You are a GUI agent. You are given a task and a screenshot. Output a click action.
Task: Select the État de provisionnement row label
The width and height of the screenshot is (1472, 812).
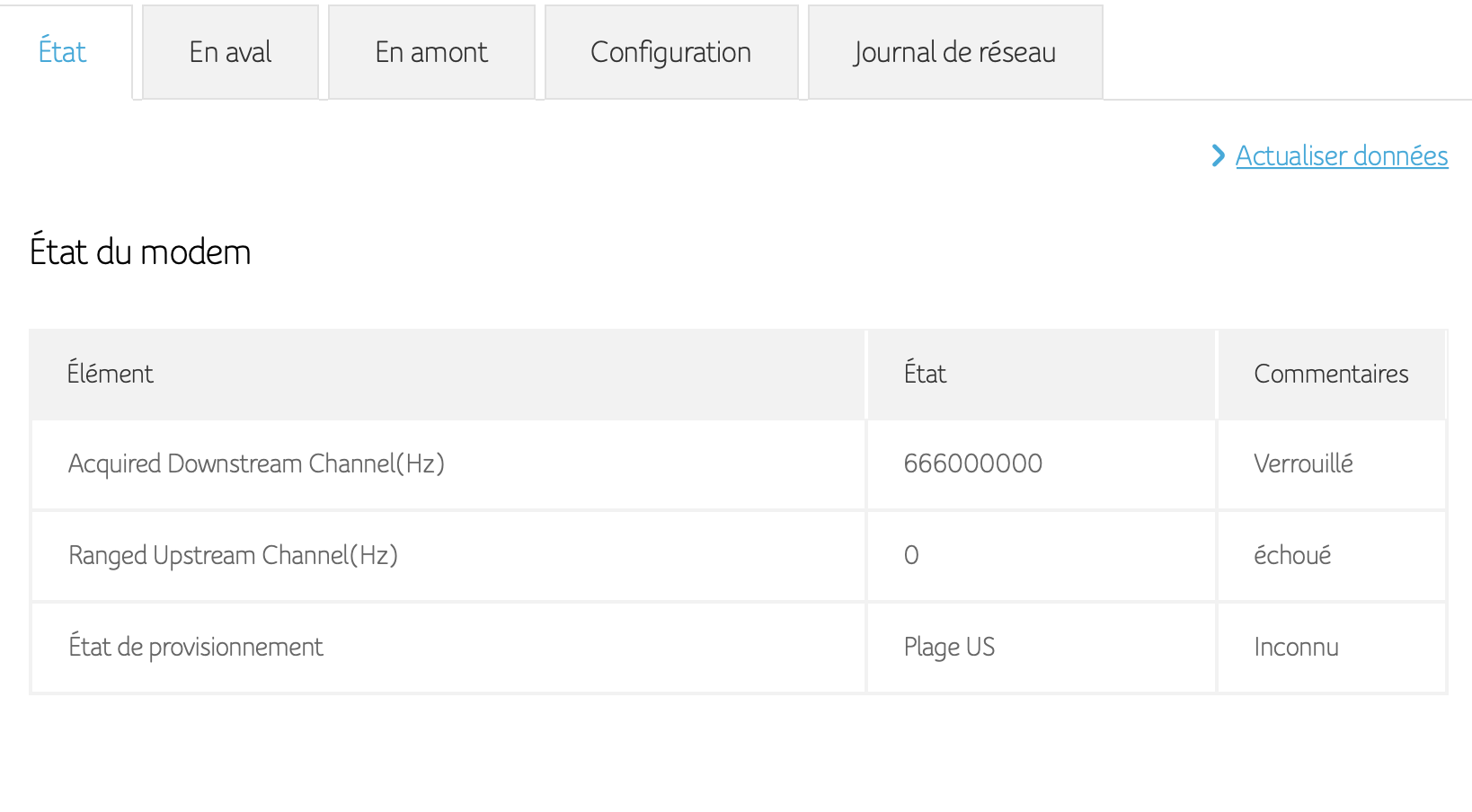(x=196, y=647)
